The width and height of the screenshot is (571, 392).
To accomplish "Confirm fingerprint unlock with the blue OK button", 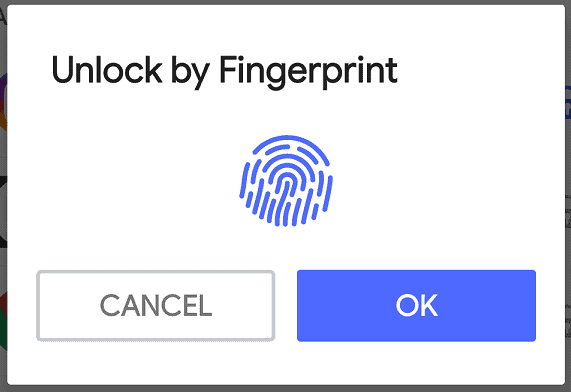I will pyautogui.click(x=416, y=306).
